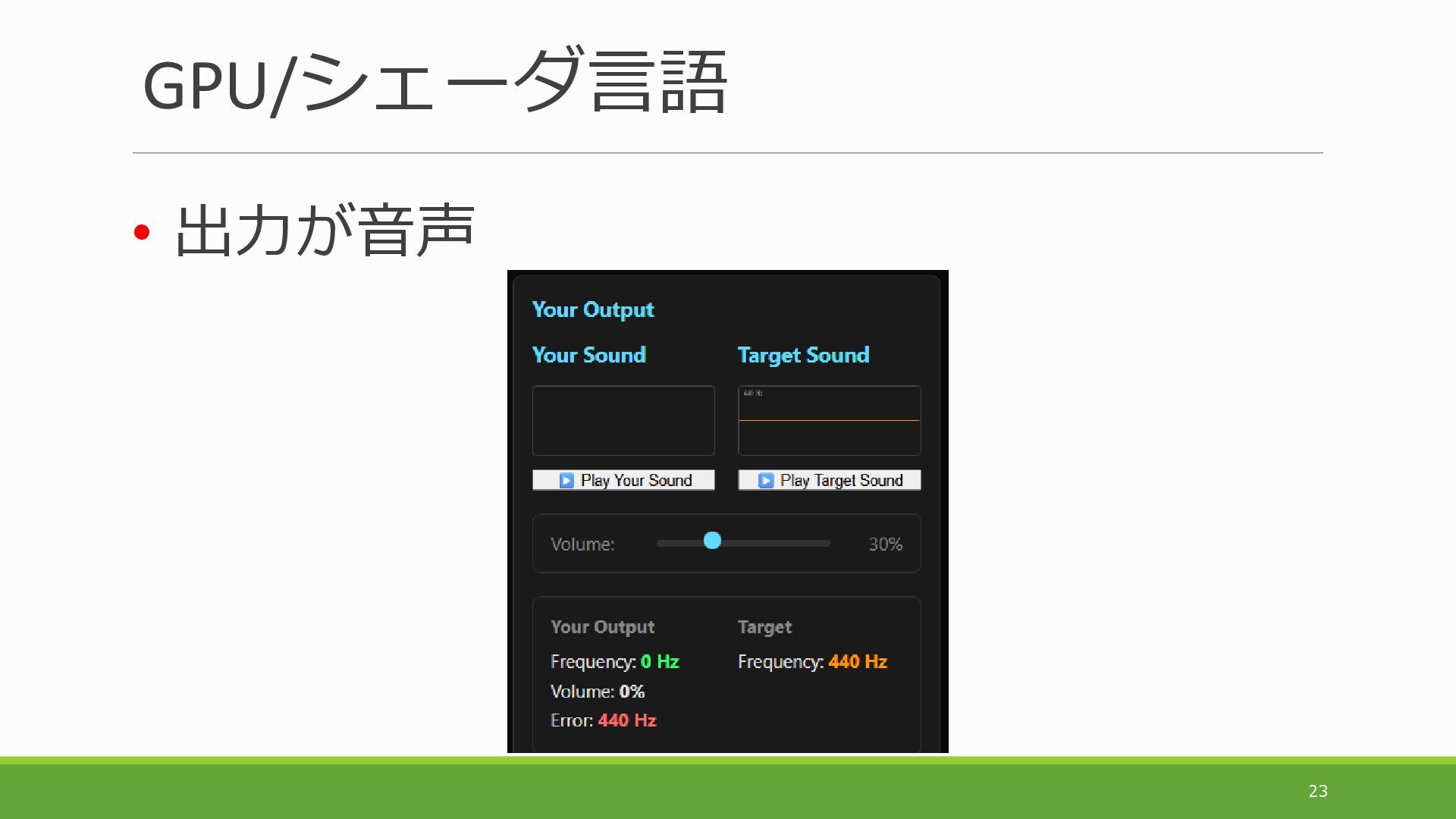Click the Target Sound waveform display
This screenshot has height=819, width=1456.
tap(829, 436)
